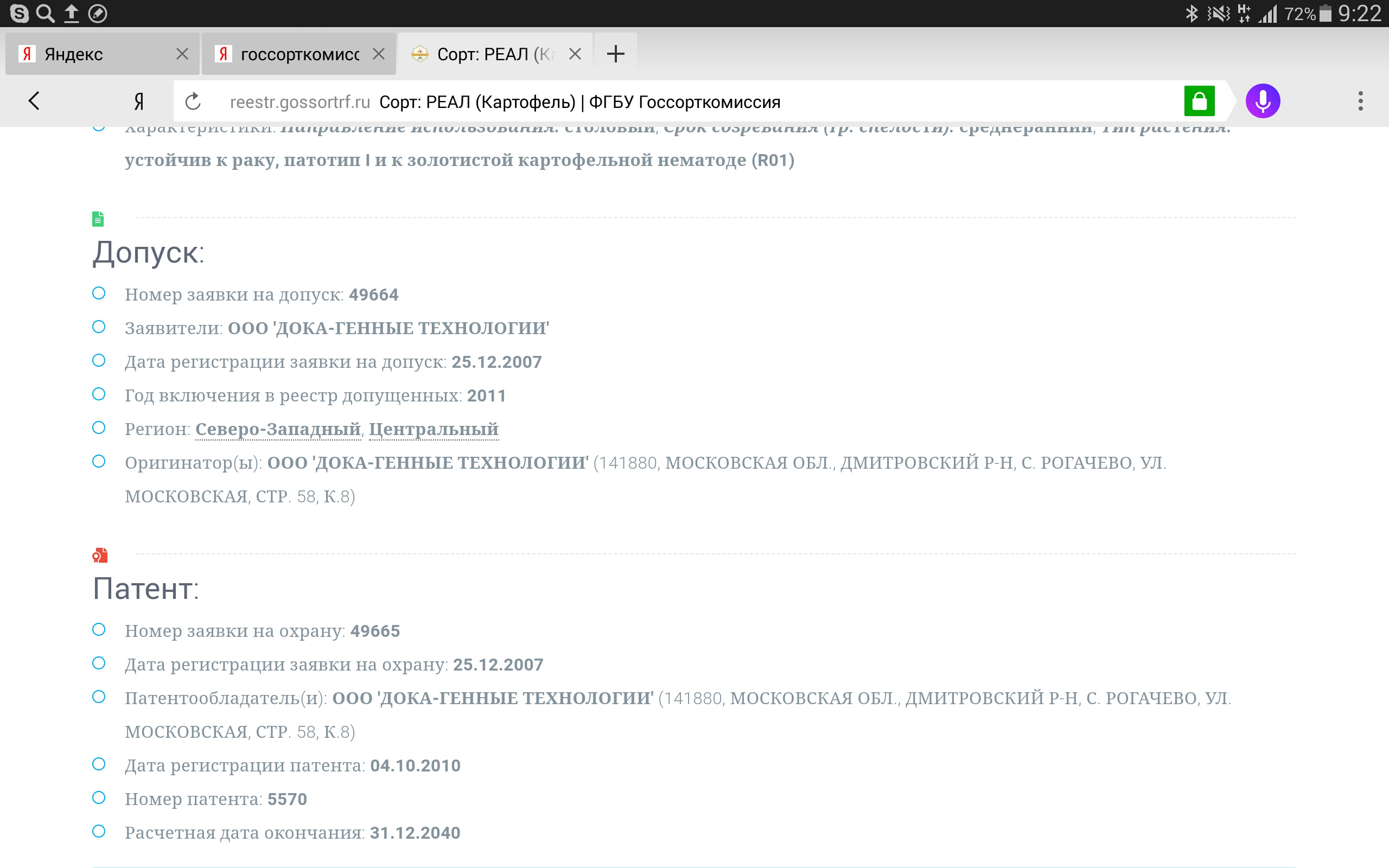This screenshot has width=1389, height=868.
Task: Select protection application number 49665
Action: pos(375,631)
